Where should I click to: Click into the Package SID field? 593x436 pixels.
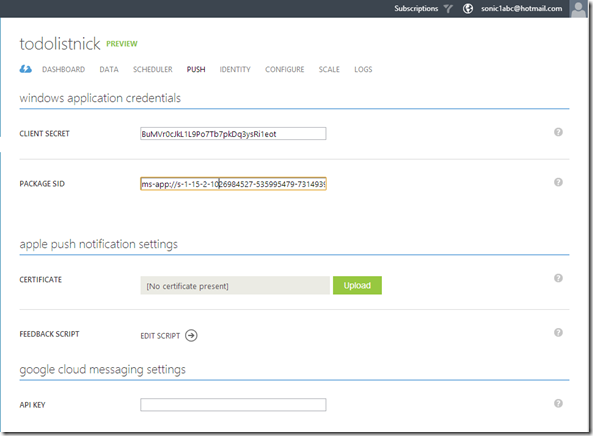(x=233, y=184)
